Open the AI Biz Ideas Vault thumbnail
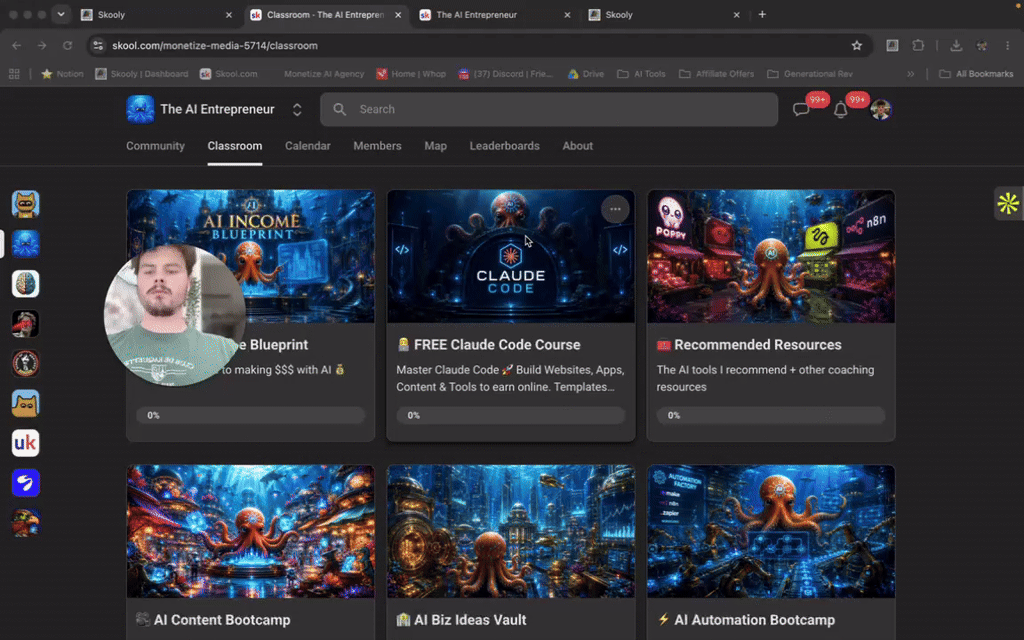 click(511, 532)
